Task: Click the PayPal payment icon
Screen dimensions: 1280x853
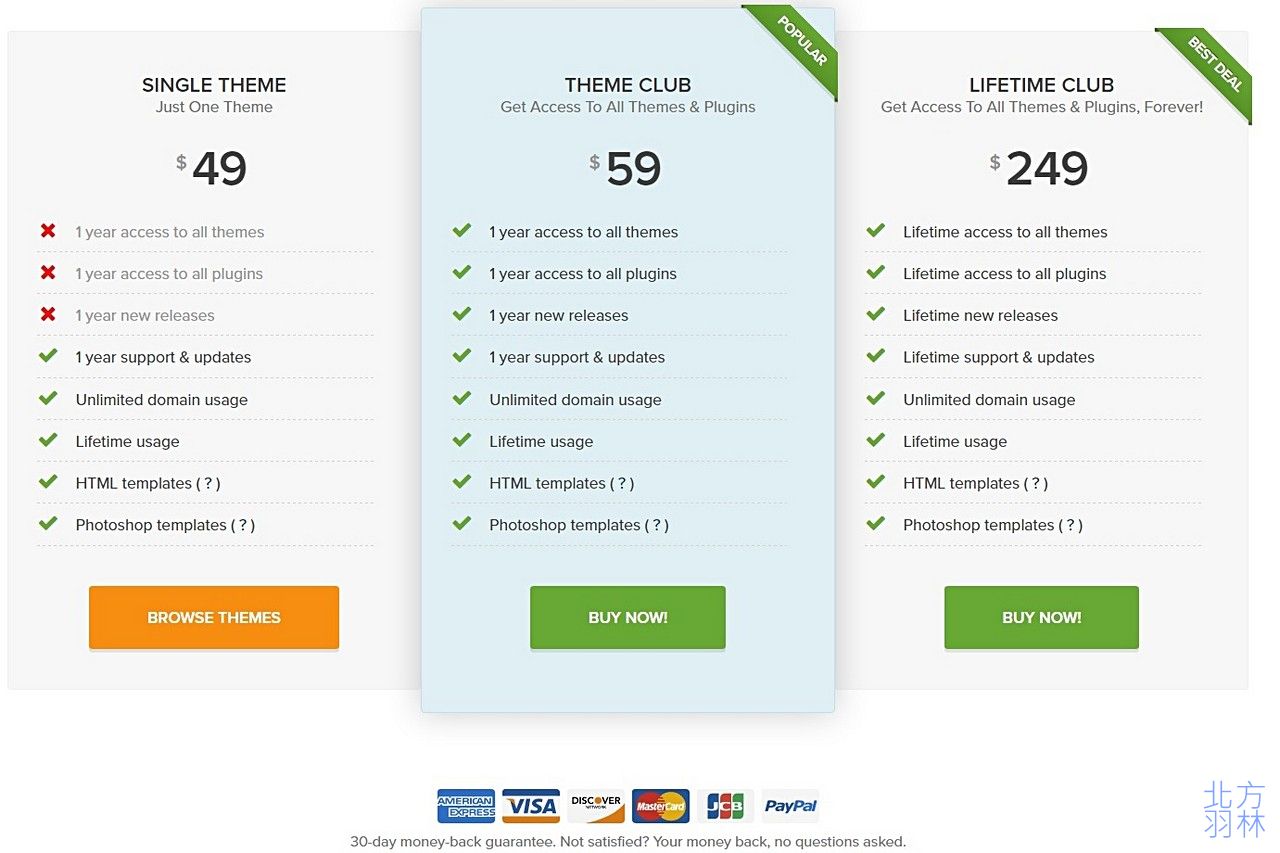Action: [x=790, y=806]
